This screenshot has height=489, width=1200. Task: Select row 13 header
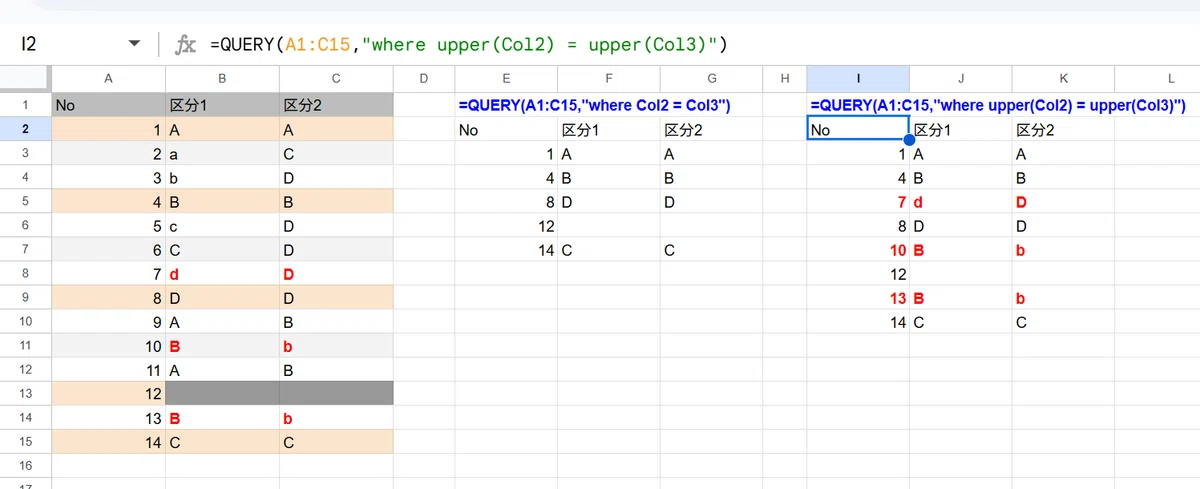coord(25,393)
